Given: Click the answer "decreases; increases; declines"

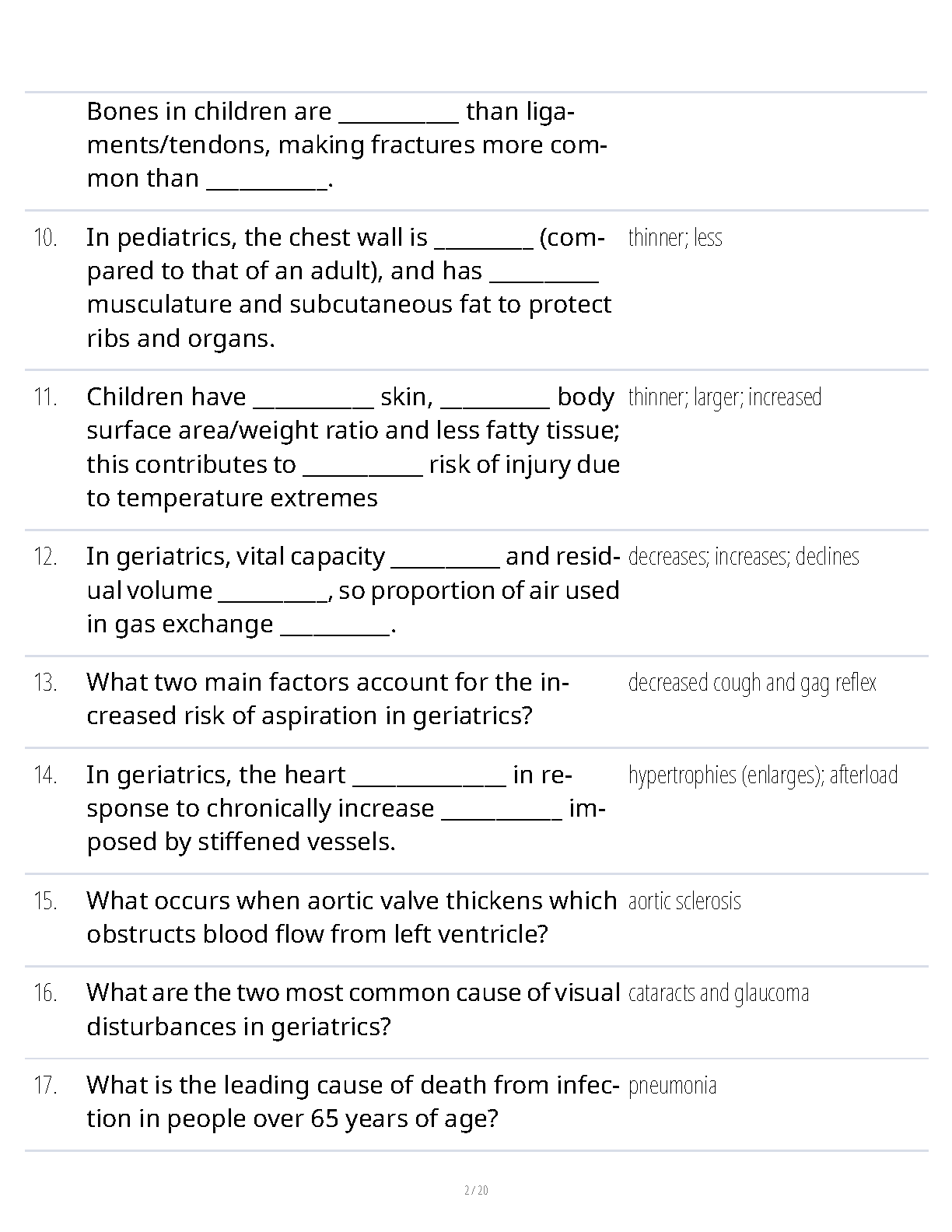Looking at the screenshot, I should click(743, 557).
